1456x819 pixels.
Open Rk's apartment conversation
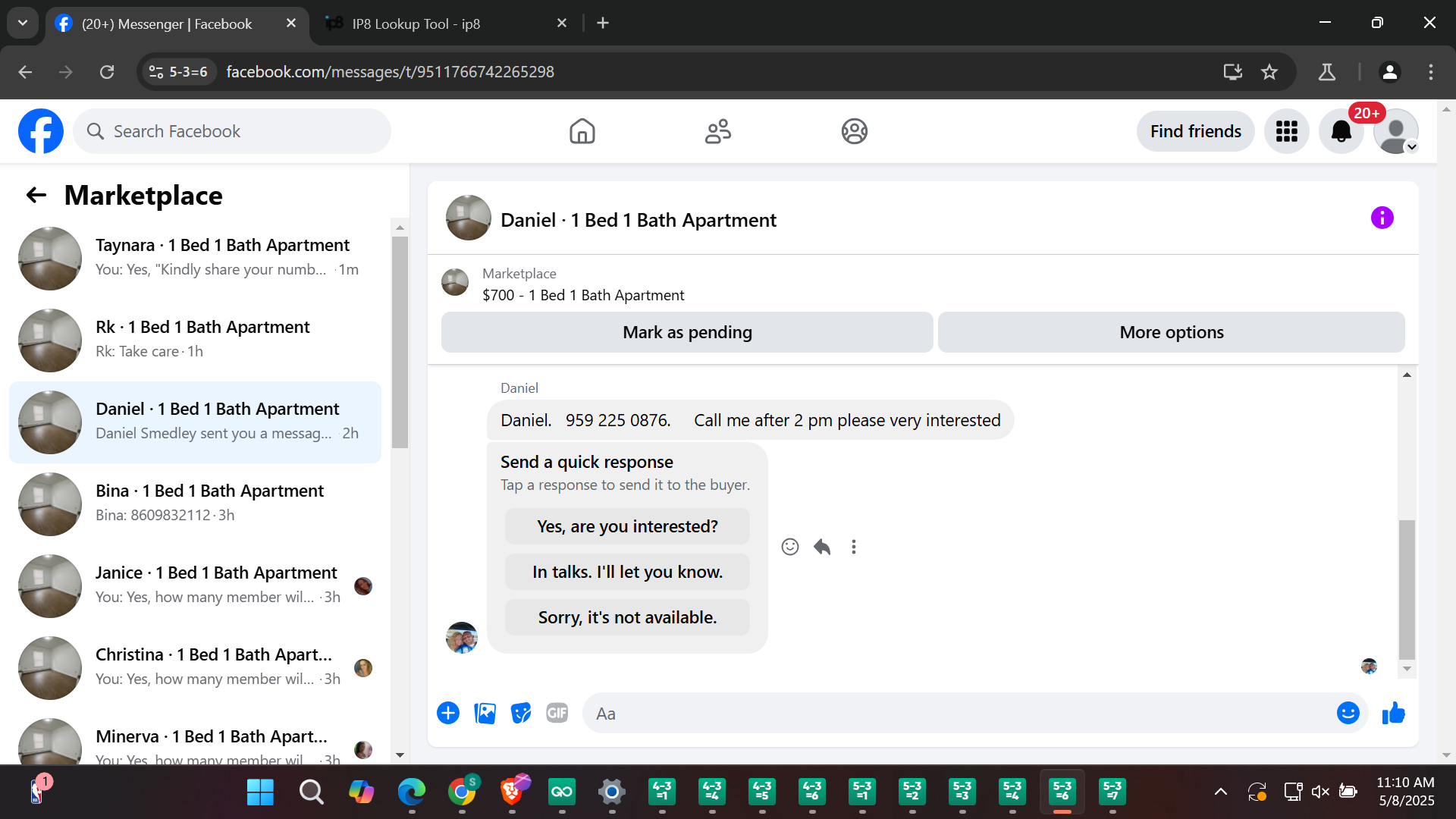195,340
